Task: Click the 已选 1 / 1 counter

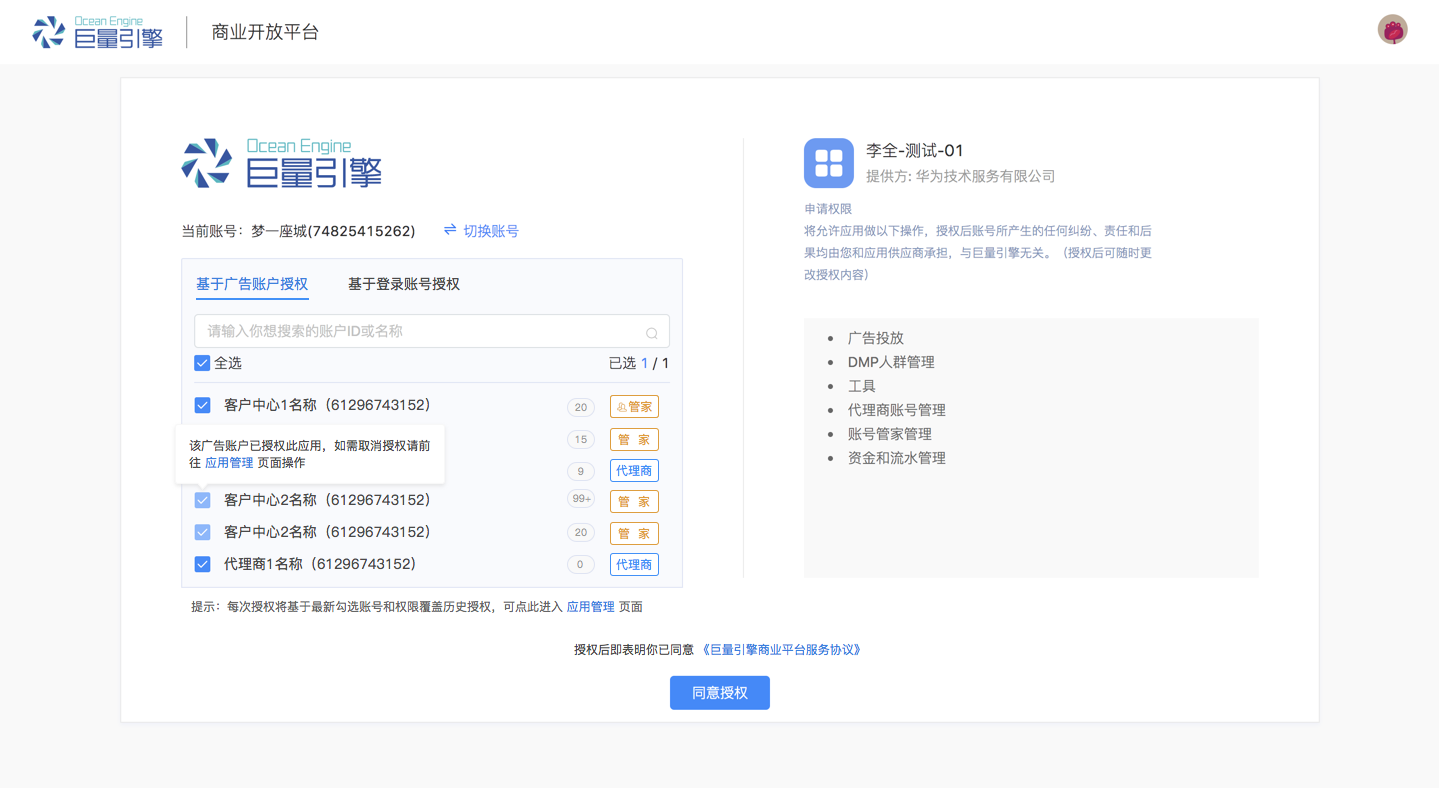Action: [639, 363]
